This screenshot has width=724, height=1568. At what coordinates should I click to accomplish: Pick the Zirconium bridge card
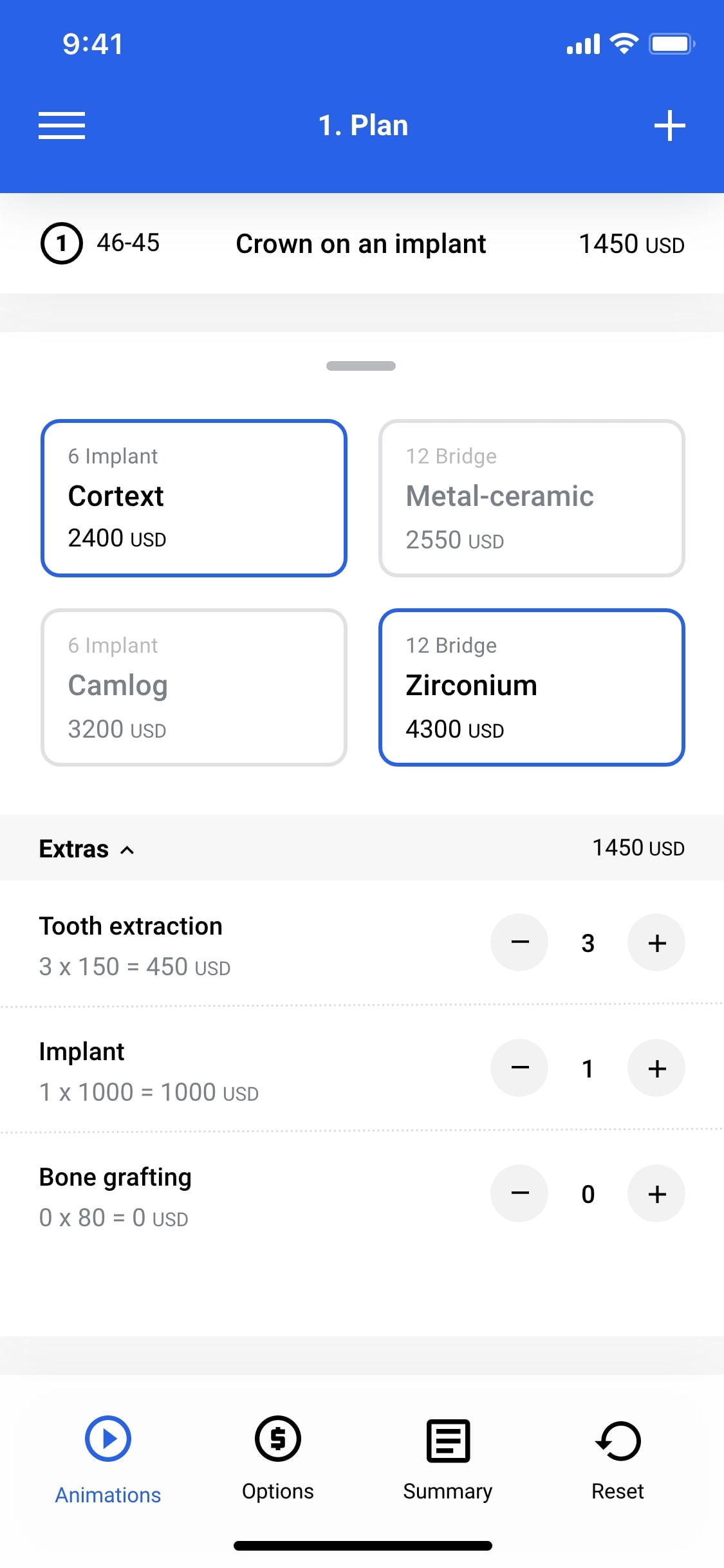pos(532,687)
